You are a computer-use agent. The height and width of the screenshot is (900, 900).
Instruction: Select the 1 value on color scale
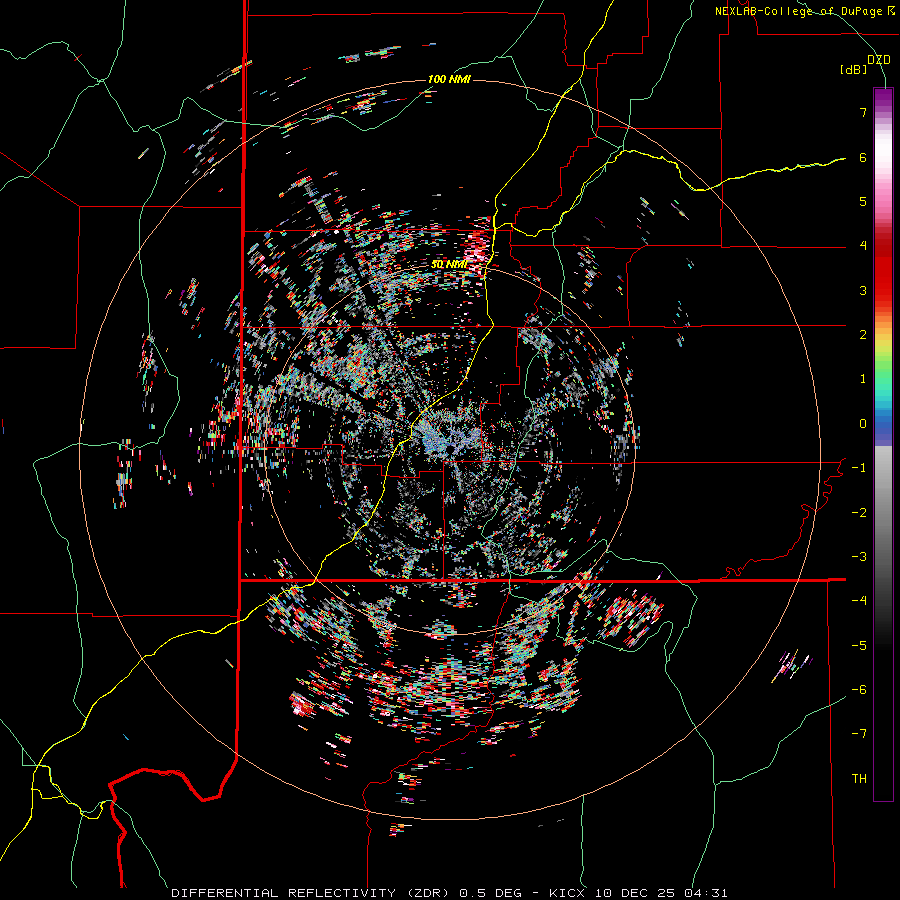pyautogui.click(x=863, y=379)
